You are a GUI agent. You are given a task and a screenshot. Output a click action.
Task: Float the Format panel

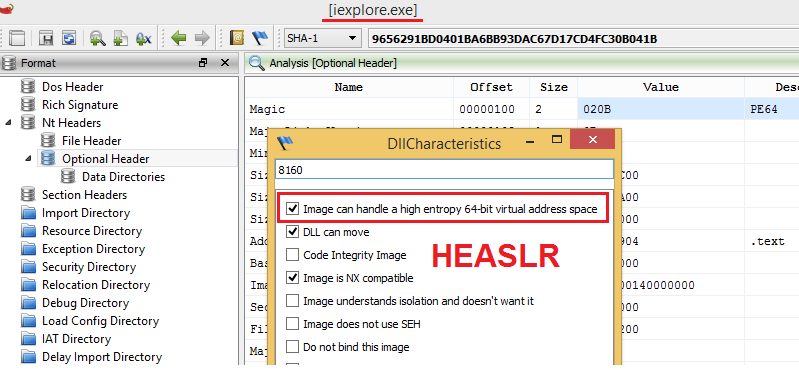(x=203, y=63)
